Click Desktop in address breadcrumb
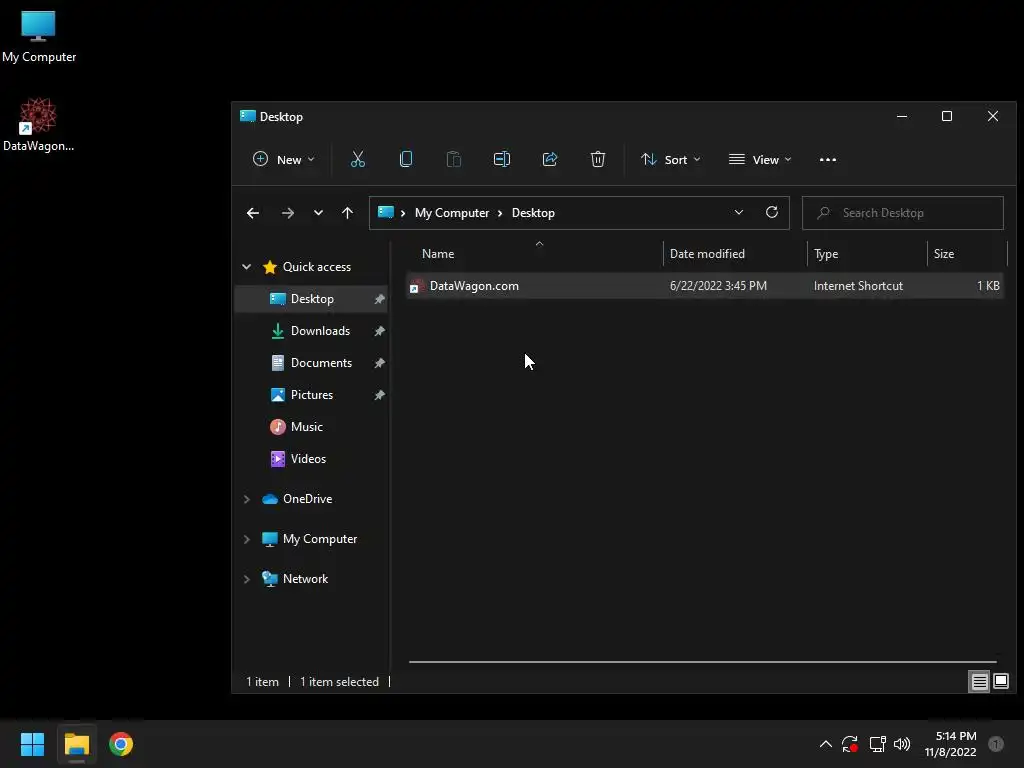This screenshot has height=768, width=1024. [x=533, y=213]
